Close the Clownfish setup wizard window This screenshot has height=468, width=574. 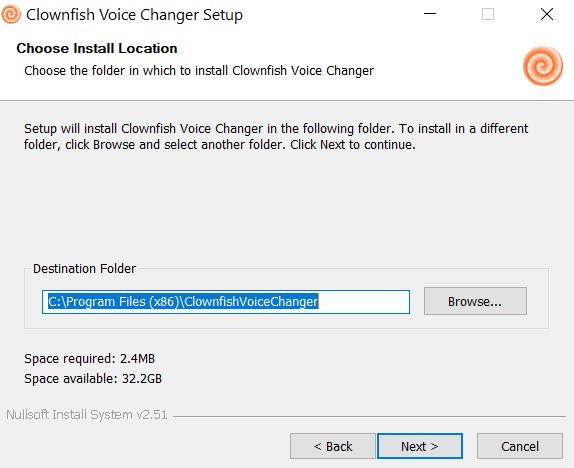coord(547,14)
